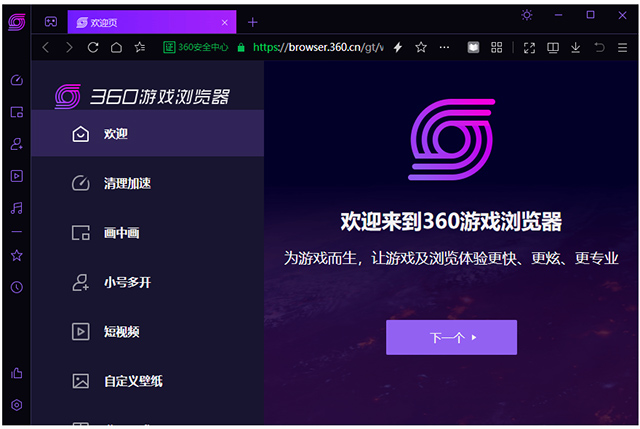640x429 pixels.
Task: Focus the browser.360.cn address bar
Action: [318, 47]
